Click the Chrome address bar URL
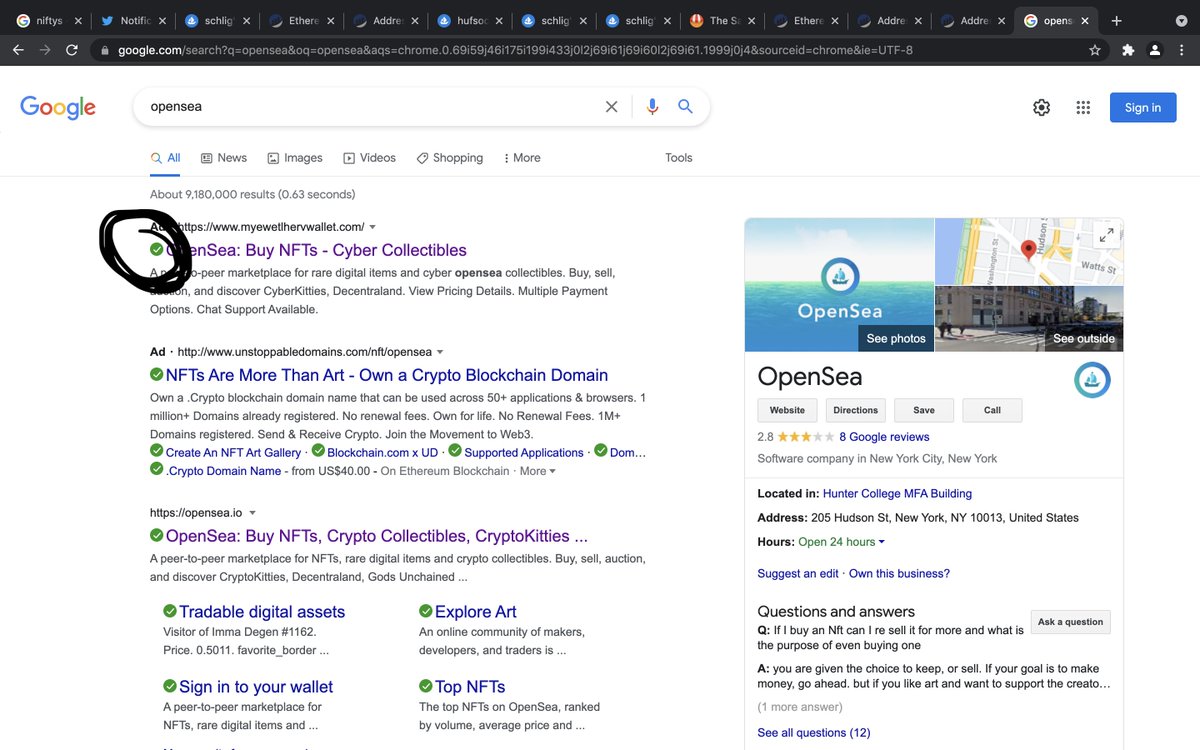Screen dimensions: 1200x750 point(515,50)
